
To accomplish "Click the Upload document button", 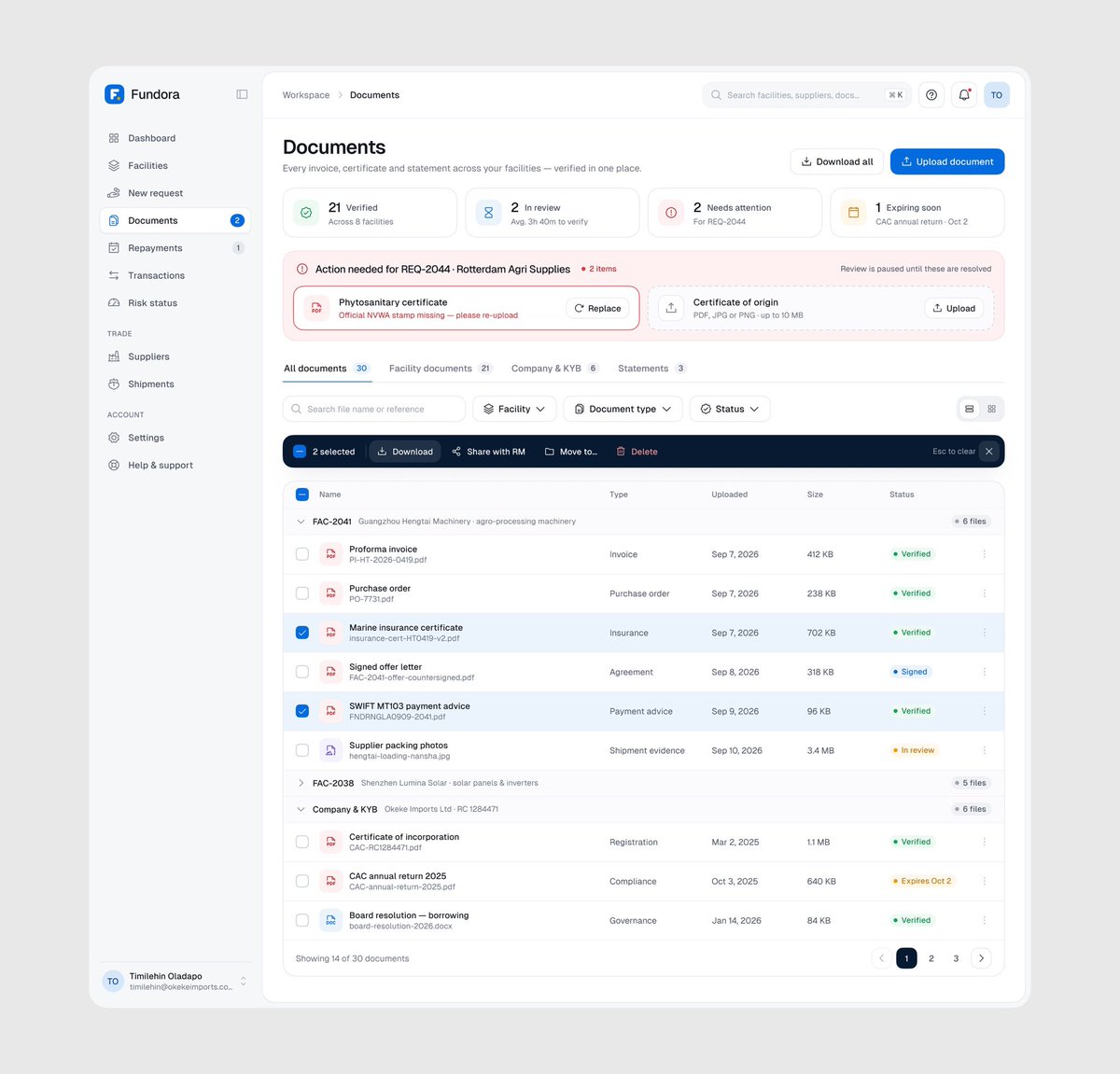I will pyautogui.click(x=947, y=161).
